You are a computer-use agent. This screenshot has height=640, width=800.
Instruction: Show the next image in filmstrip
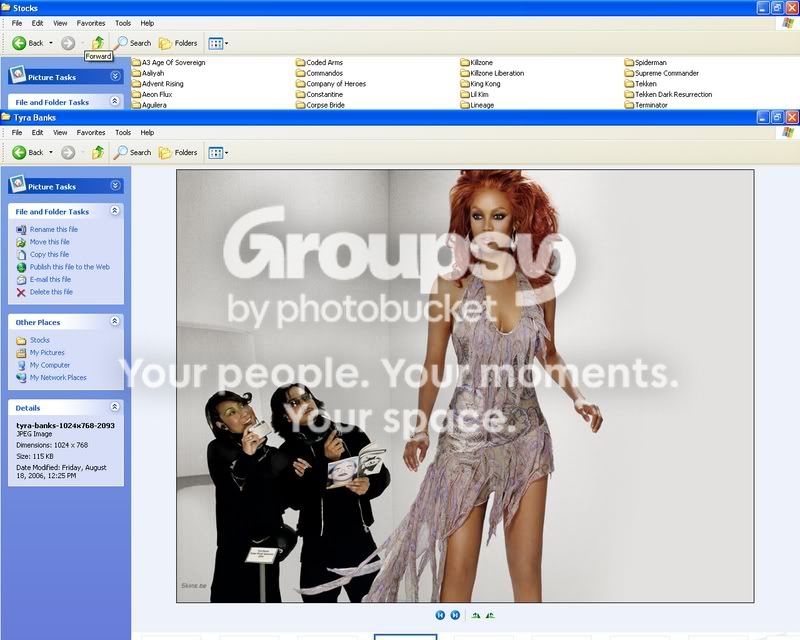[x=455, y=615]
